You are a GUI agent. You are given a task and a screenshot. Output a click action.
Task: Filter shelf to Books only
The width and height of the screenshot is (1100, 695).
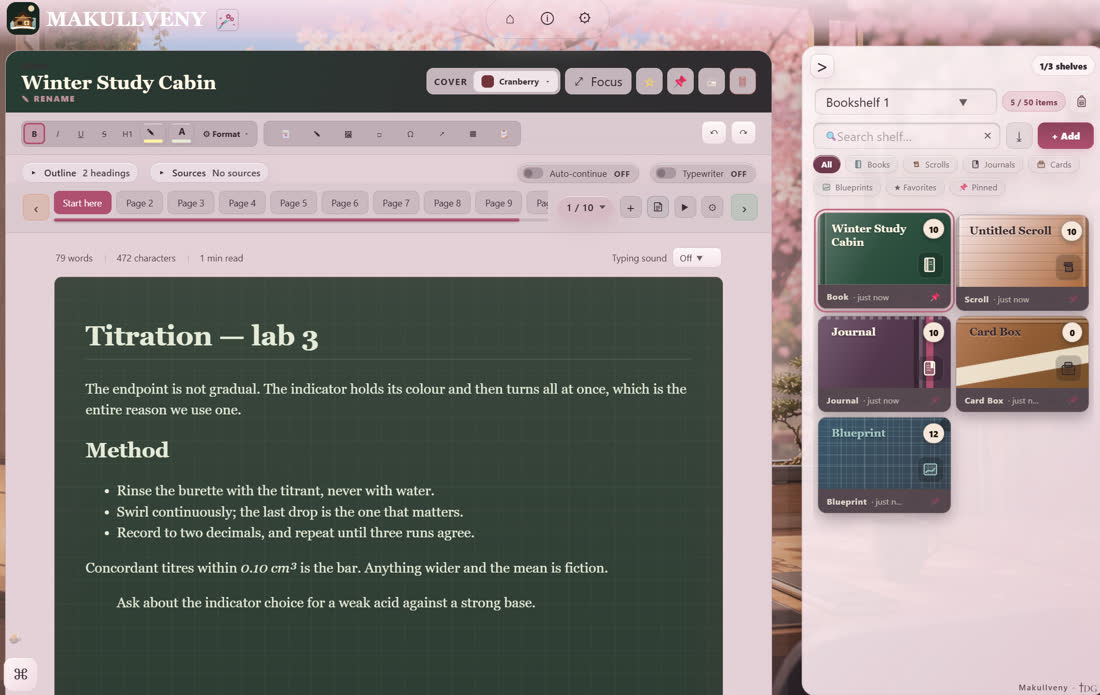(872, 165)
